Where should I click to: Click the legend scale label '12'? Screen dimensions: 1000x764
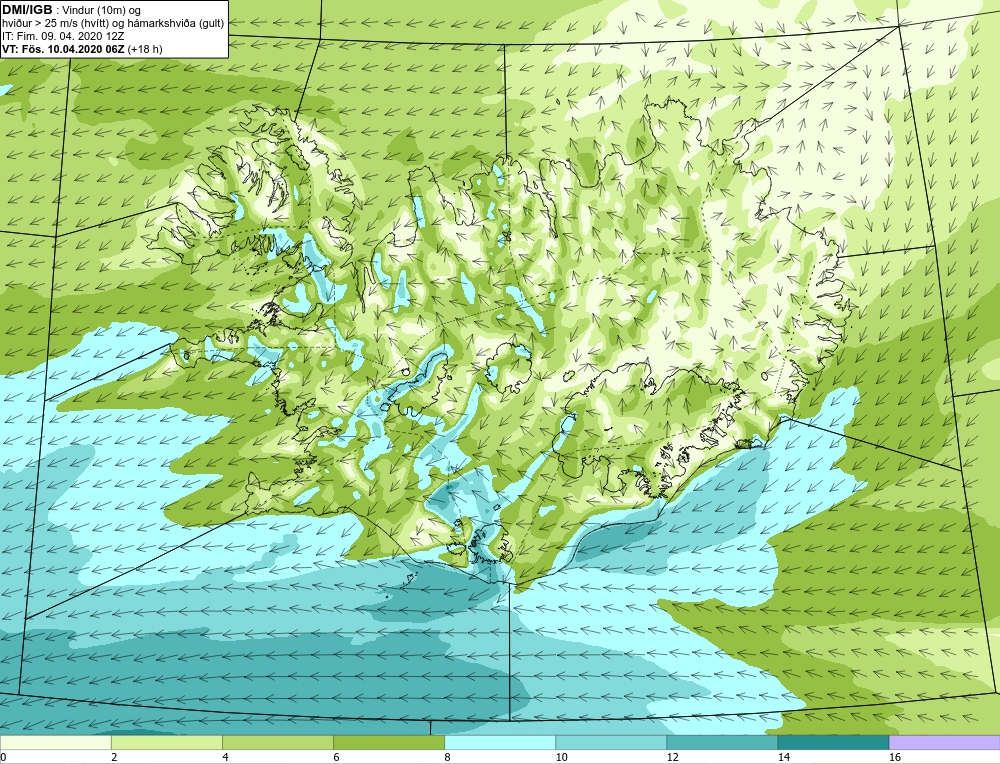pyautogui.click(x=672, y=757)
